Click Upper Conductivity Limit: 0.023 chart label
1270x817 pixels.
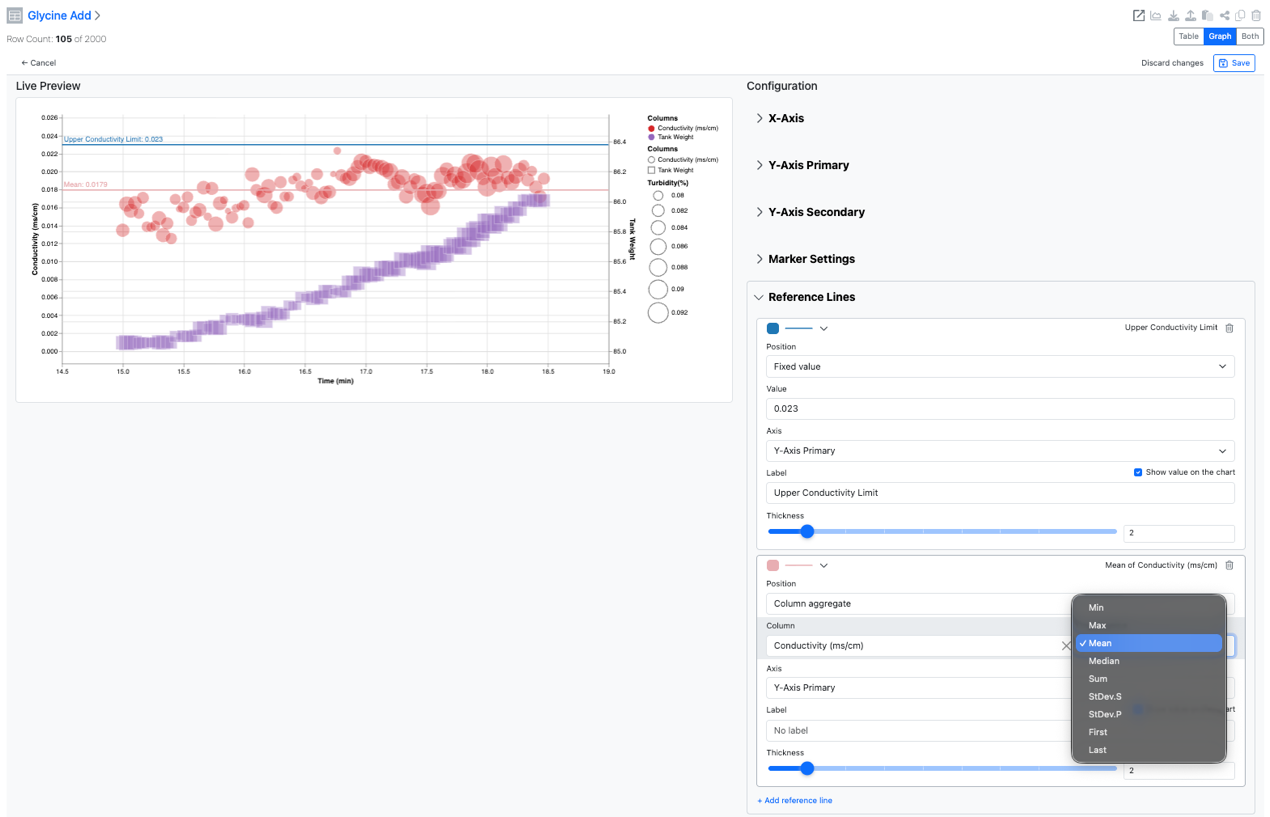tap(113, 140)
